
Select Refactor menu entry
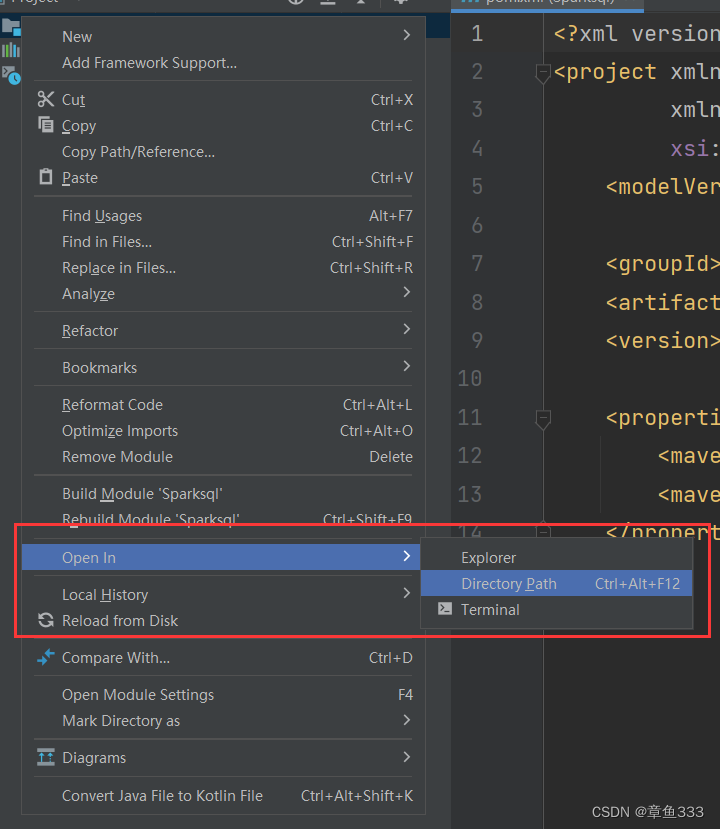pyautogui.click(x=223, y=330)
